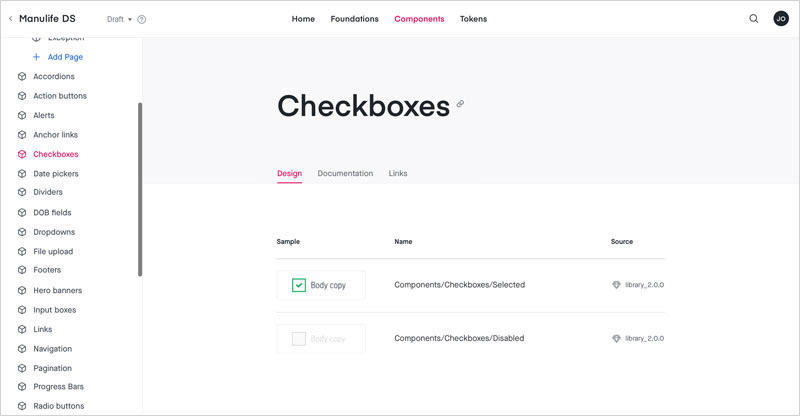Click the Disabled checkbox sample thumbnail
Image resolution: width=800 pixels, height=416 pixels.
click(321, 338)
